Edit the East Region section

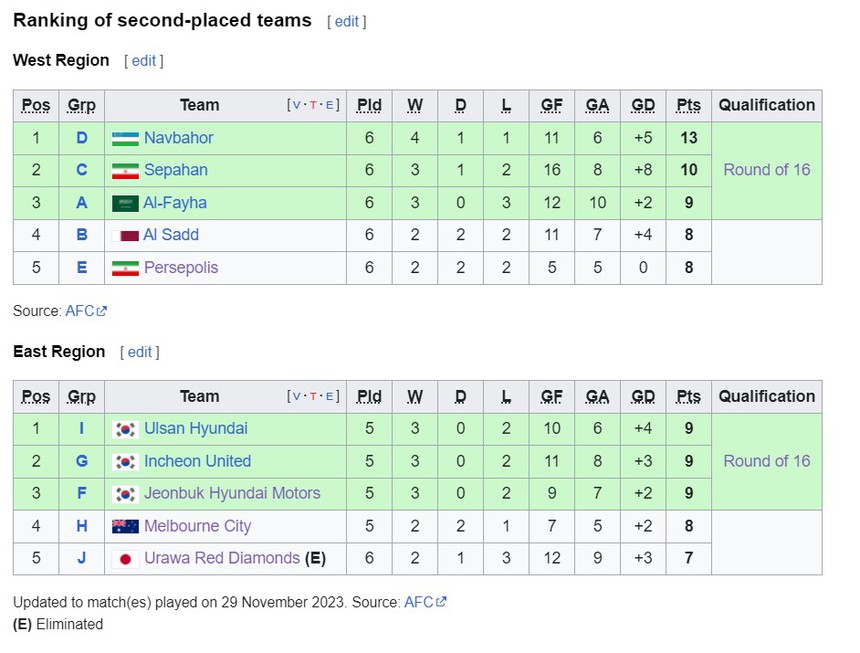(140, 352)
